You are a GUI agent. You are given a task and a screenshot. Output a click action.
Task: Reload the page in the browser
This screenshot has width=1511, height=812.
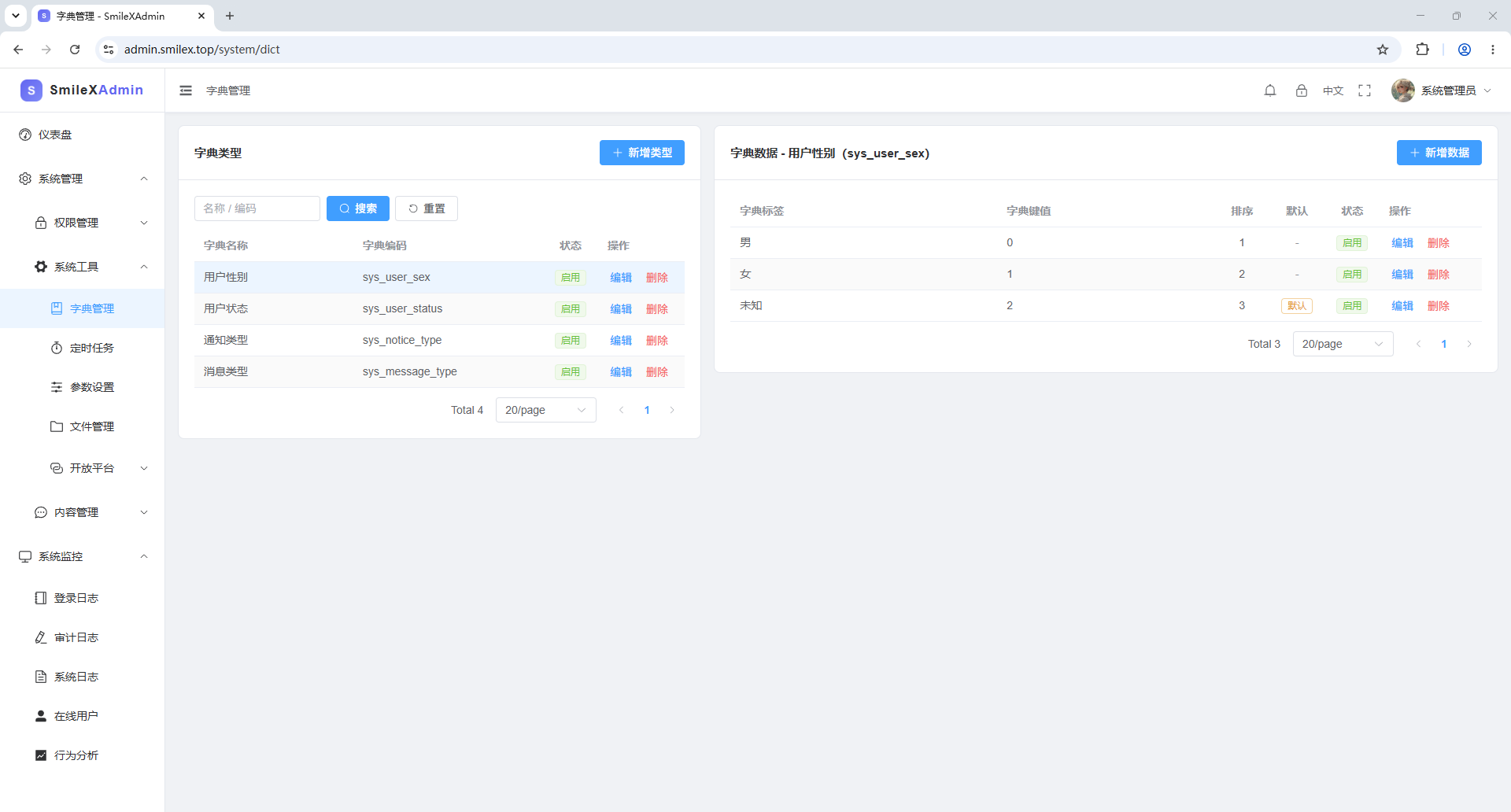(x=75, y=50)
